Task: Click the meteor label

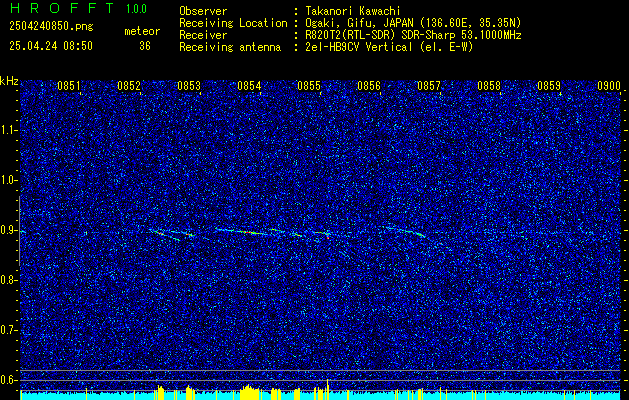Action: (x=142, y=31)
